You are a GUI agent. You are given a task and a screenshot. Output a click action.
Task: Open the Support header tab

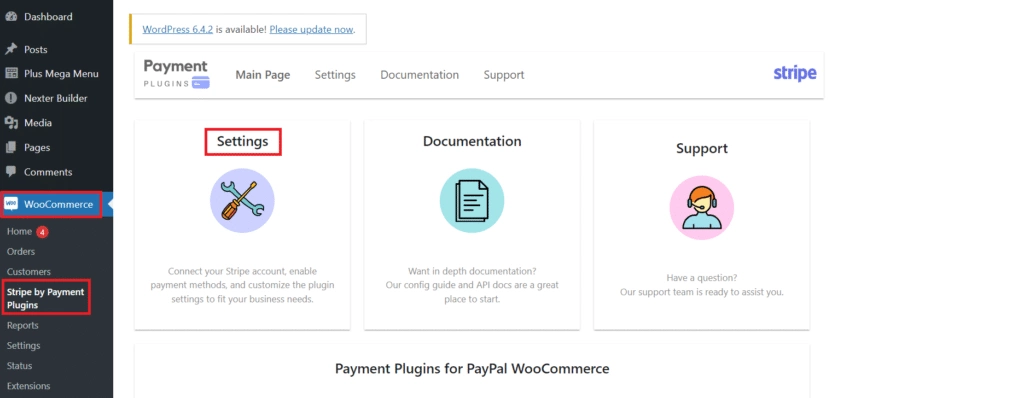click(x=504, y=75)
